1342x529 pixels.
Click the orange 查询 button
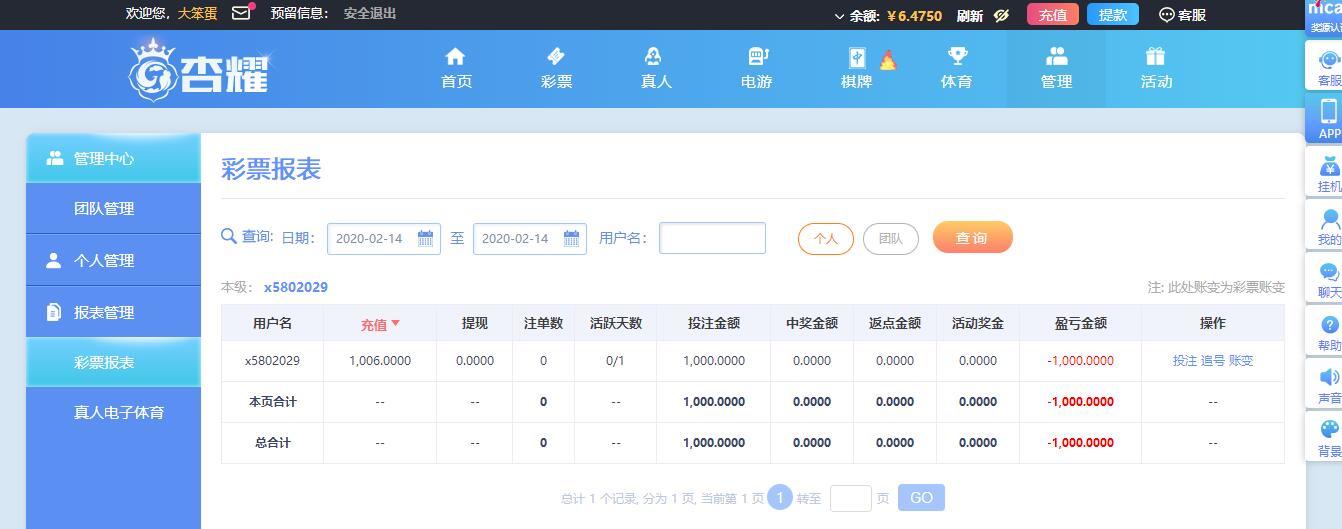point(972,237)
